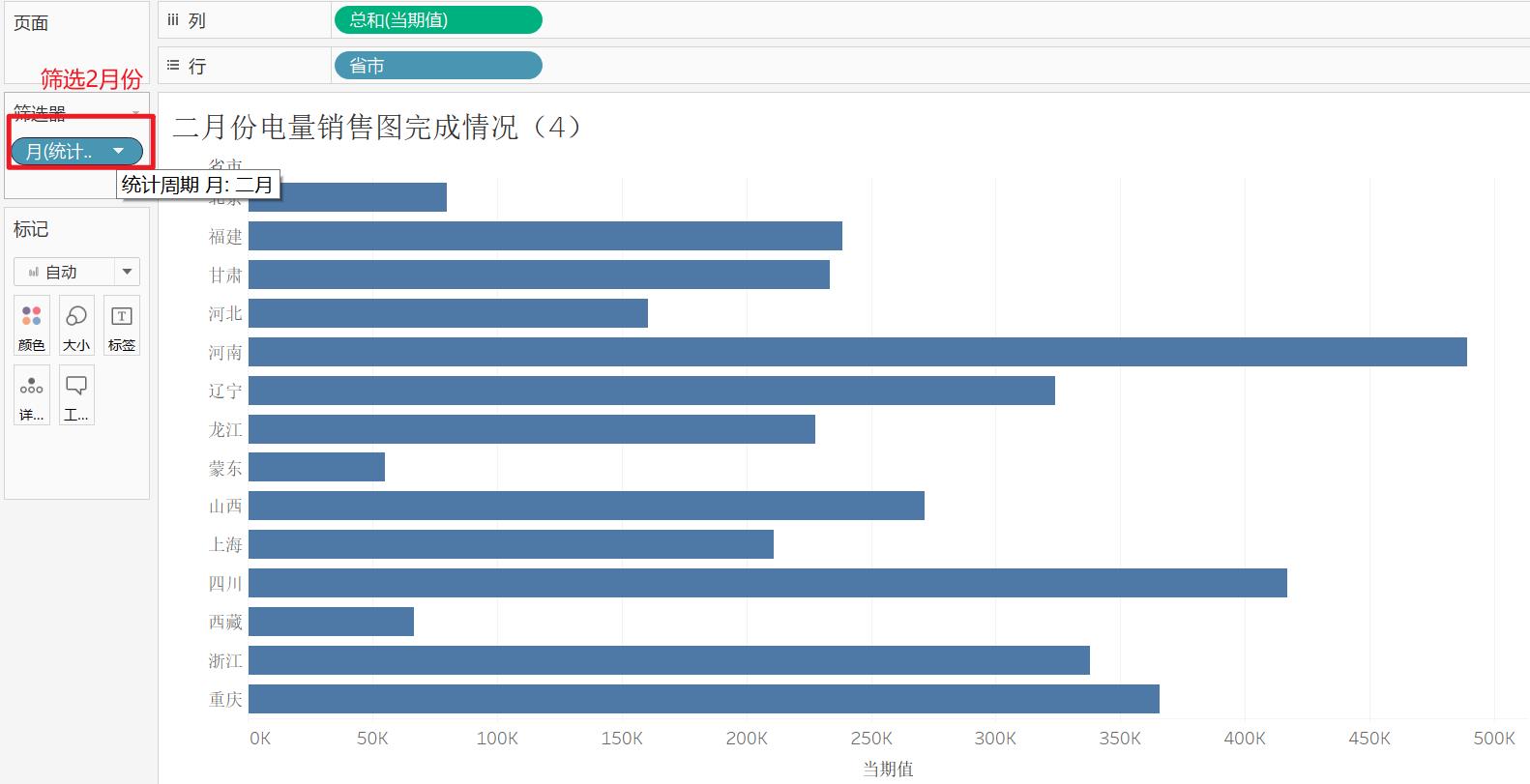Click the 山西 row label
Screen dimensions: 1530x784
pos(225,506)
